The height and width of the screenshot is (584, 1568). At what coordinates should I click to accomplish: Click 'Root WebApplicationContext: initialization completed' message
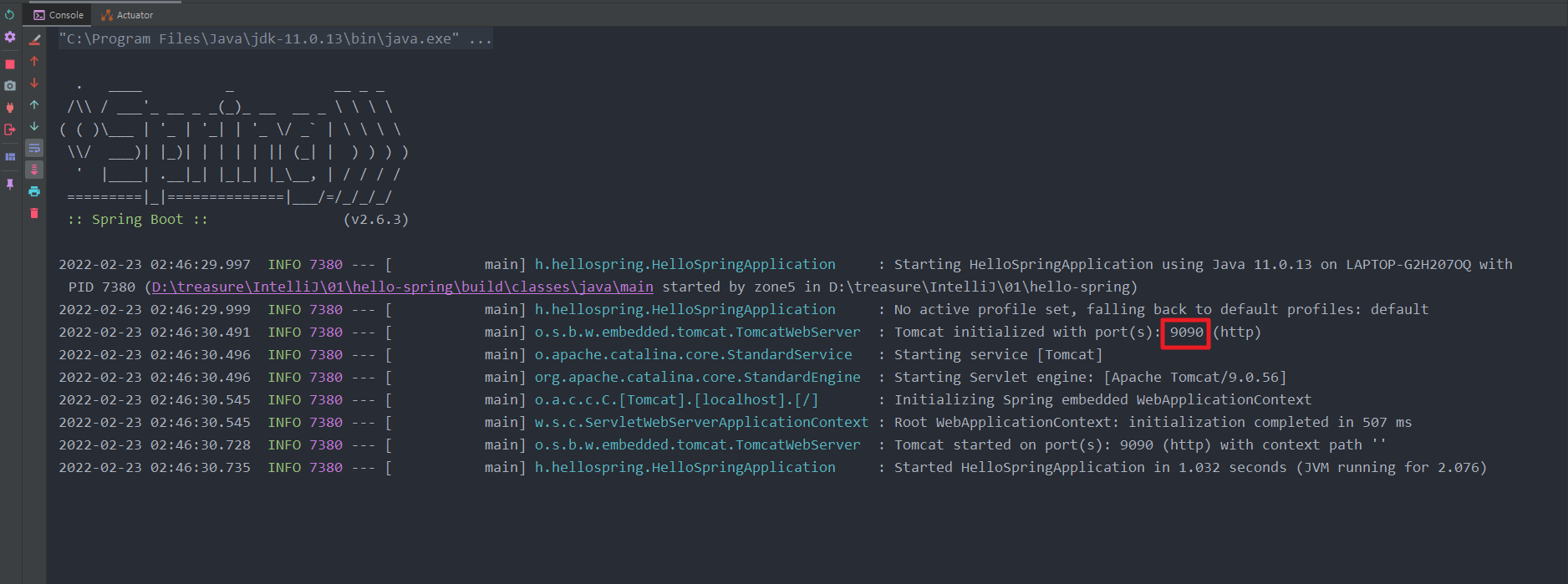1153,422
